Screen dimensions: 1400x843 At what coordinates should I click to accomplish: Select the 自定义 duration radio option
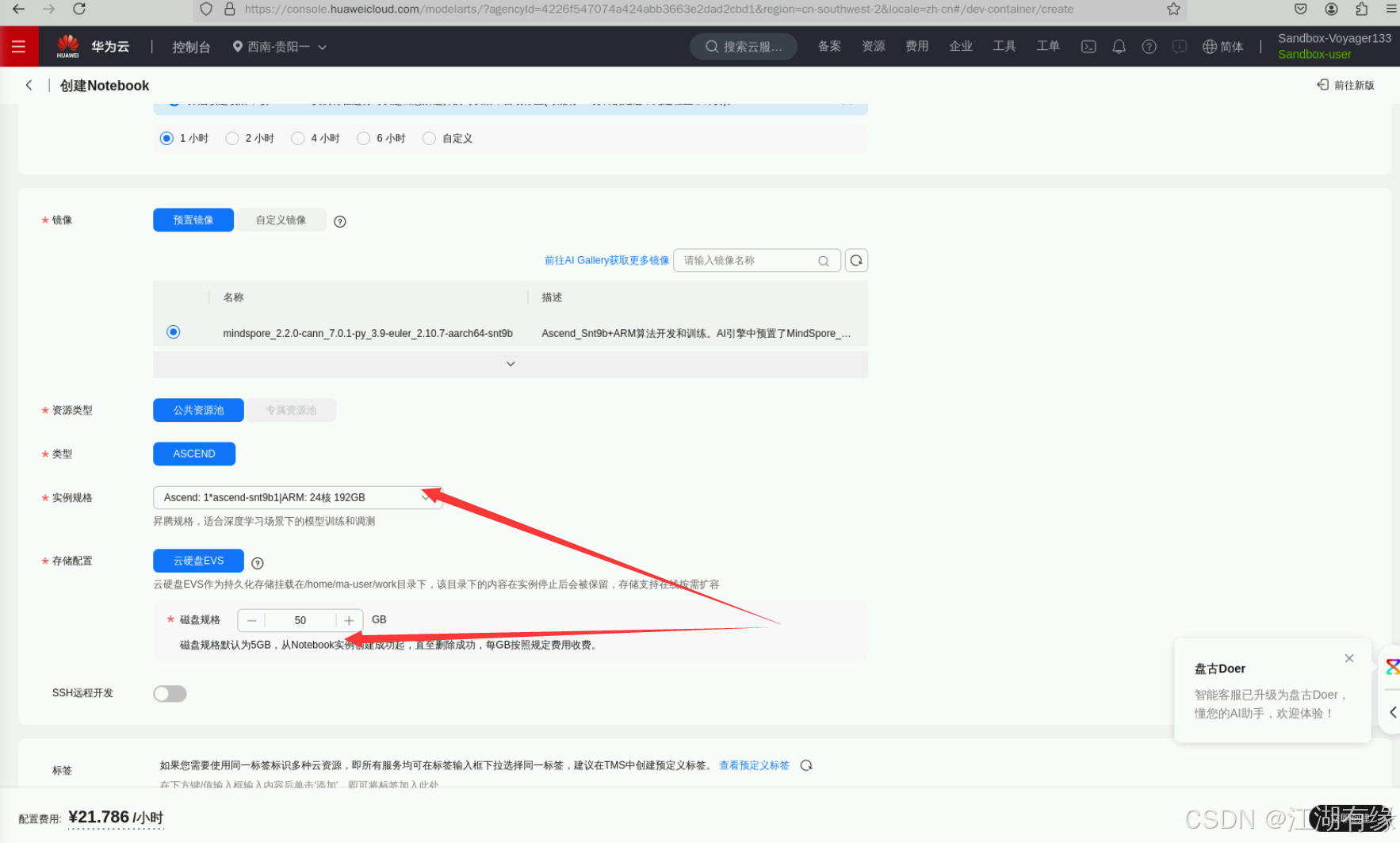click(x=430, y=138)
